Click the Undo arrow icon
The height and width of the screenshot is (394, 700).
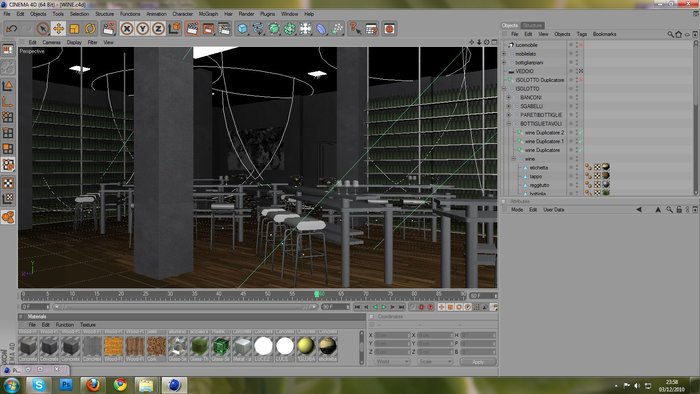coord(11,29)
